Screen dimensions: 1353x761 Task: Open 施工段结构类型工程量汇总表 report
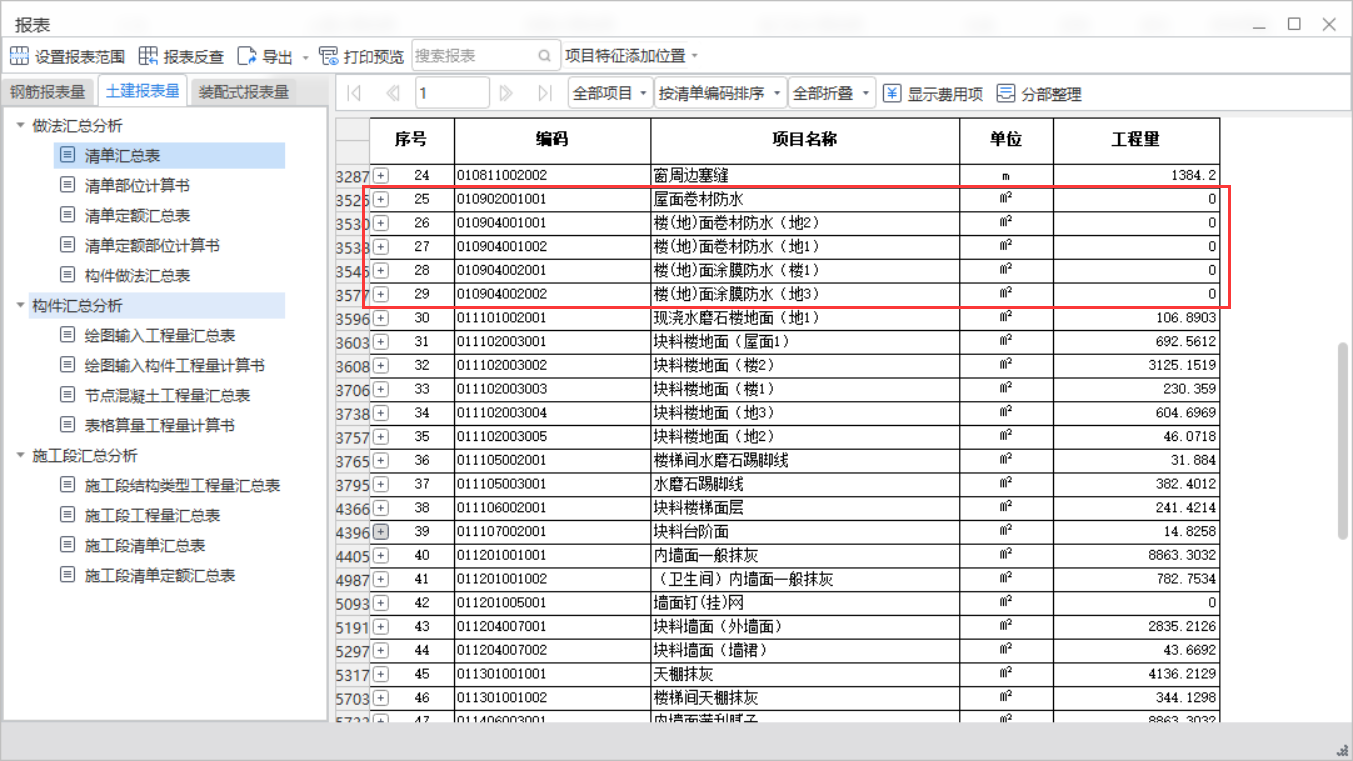click(182, 485)
